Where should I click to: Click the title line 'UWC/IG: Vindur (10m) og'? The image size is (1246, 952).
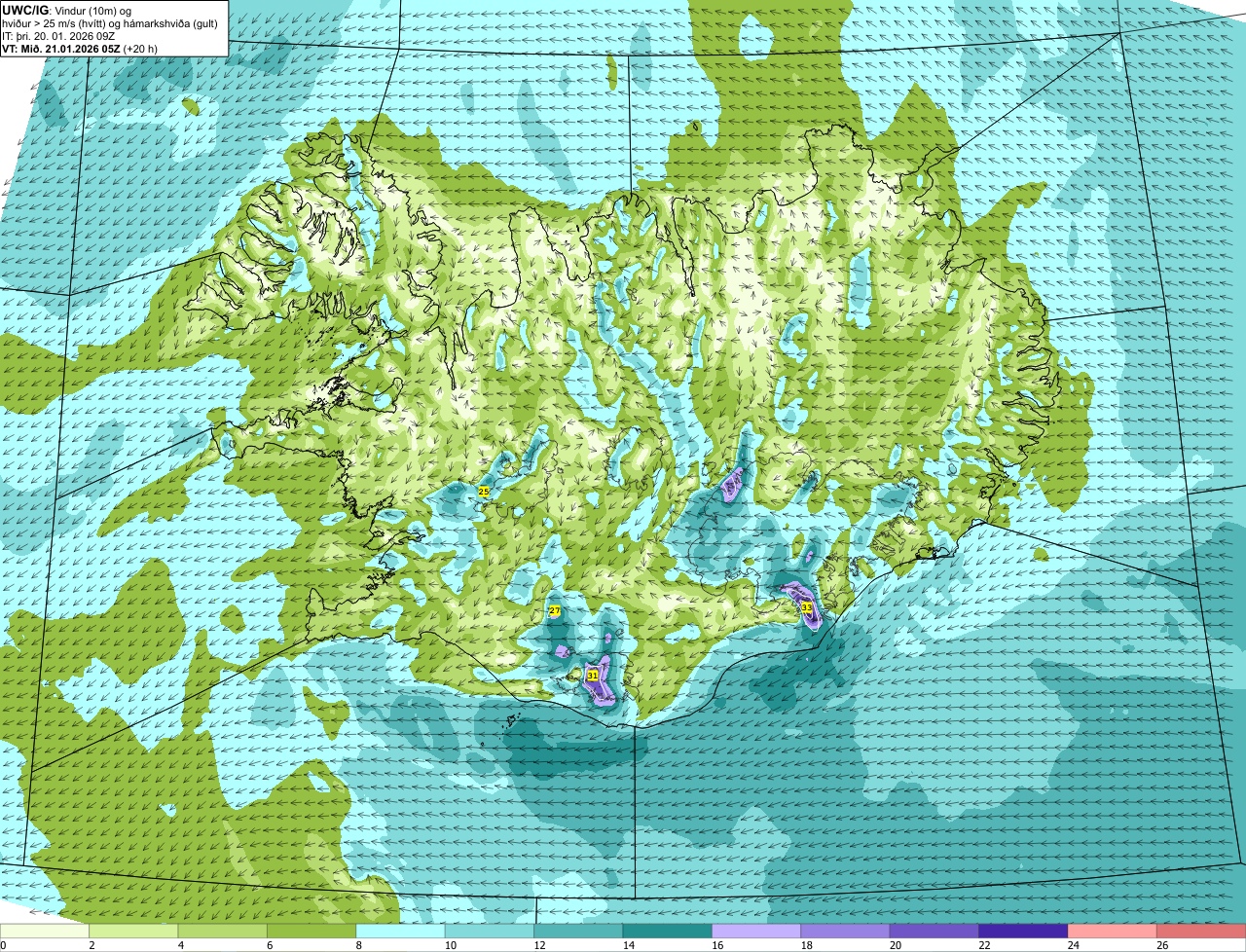65,10
